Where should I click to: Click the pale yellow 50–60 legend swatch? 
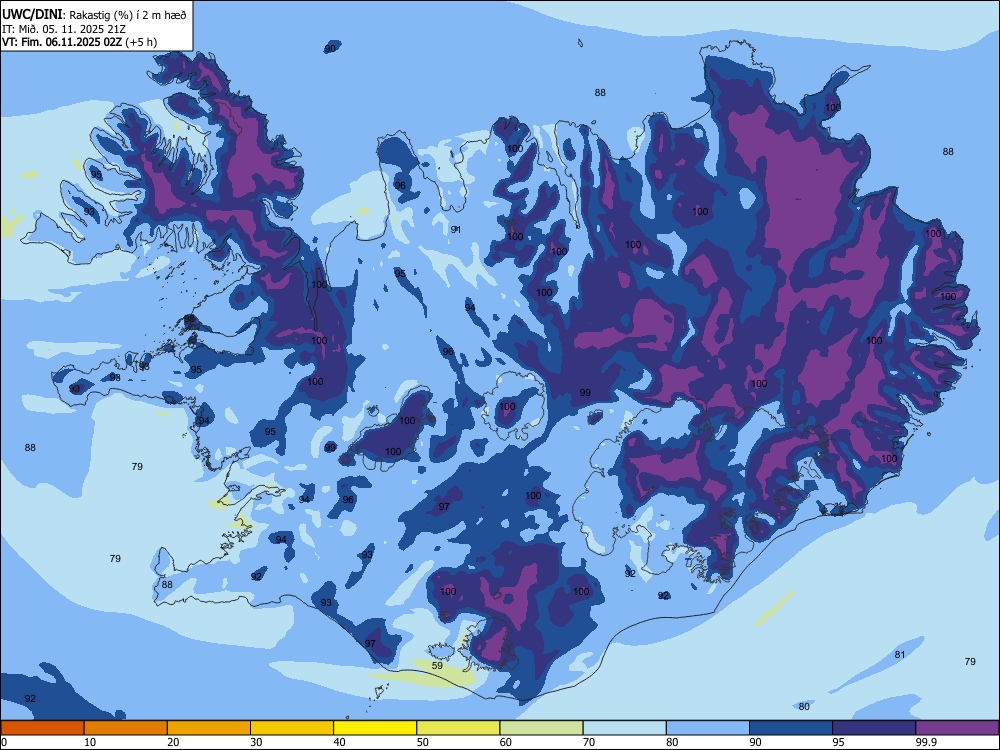459,728
